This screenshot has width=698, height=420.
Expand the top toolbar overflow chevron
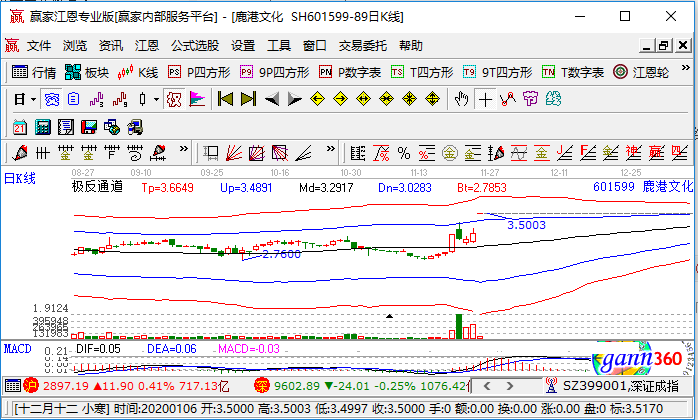[x=686, y=69]
